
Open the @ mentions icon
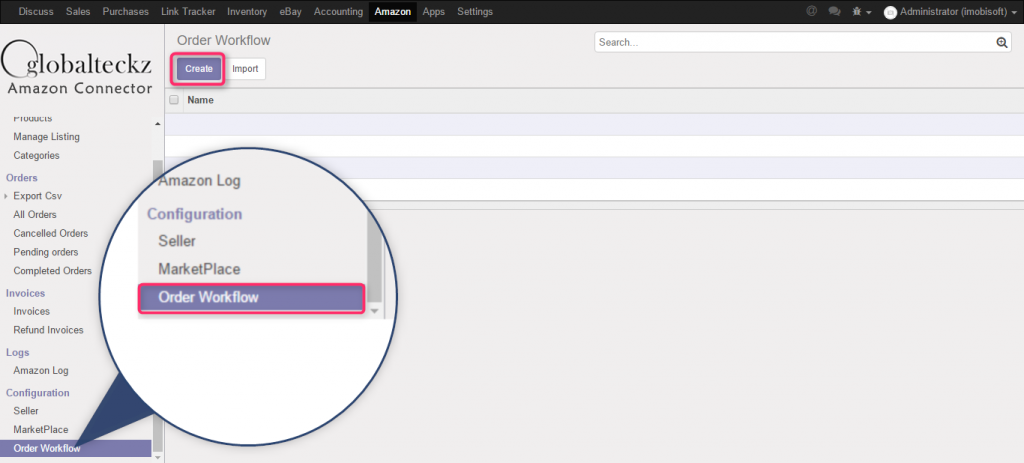tap(811, 11)
